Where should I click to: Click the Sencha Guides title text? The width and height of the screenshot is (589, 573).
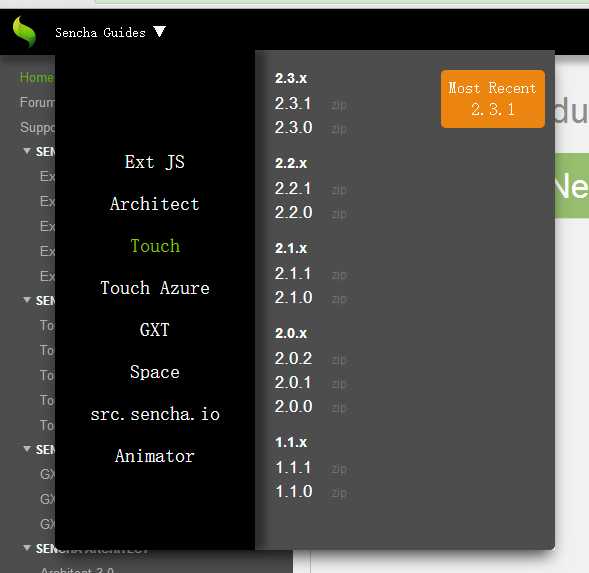coord(100,33)
